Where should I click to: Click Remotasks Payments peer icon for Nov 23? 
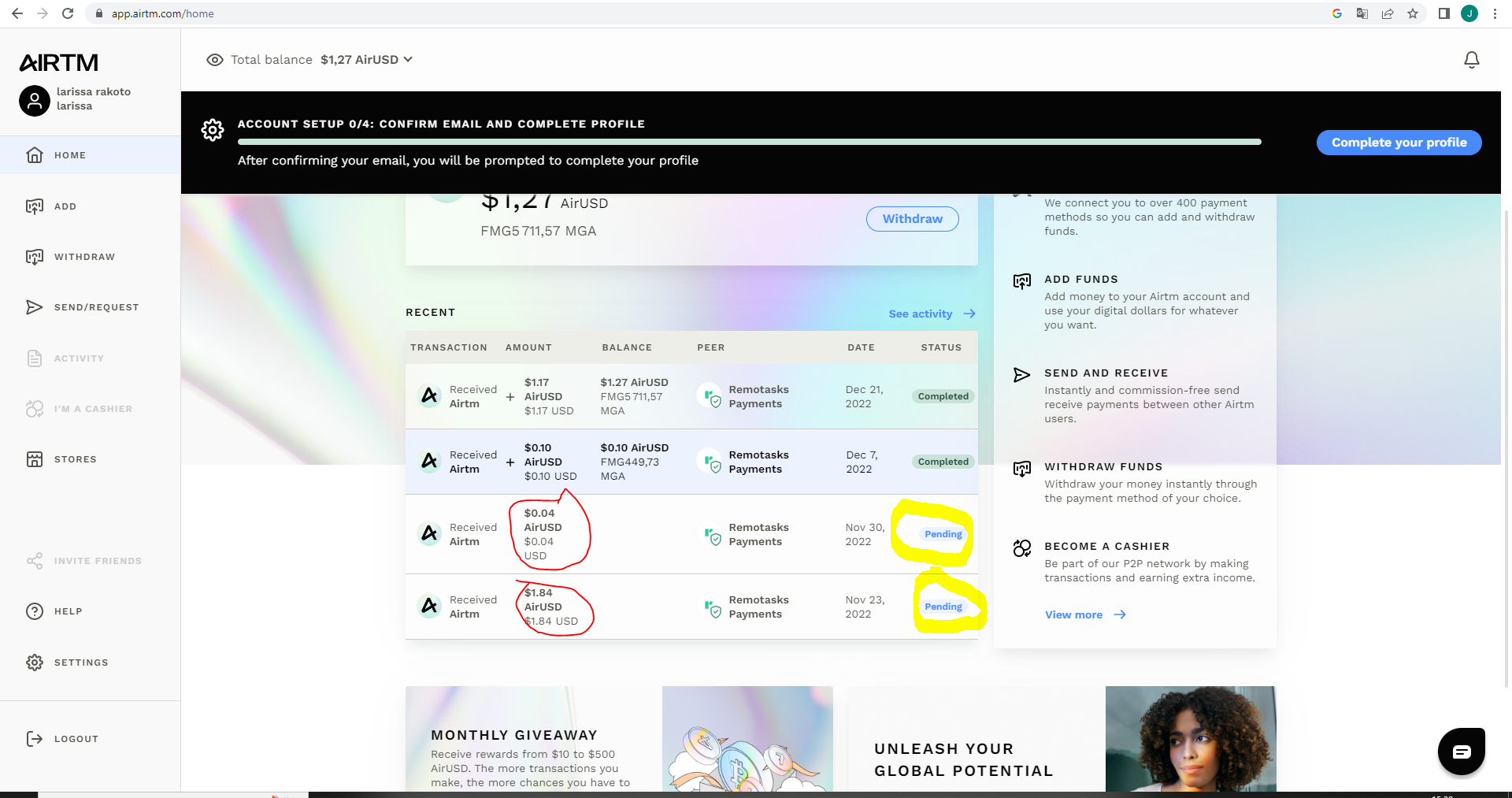click(710, 606)
